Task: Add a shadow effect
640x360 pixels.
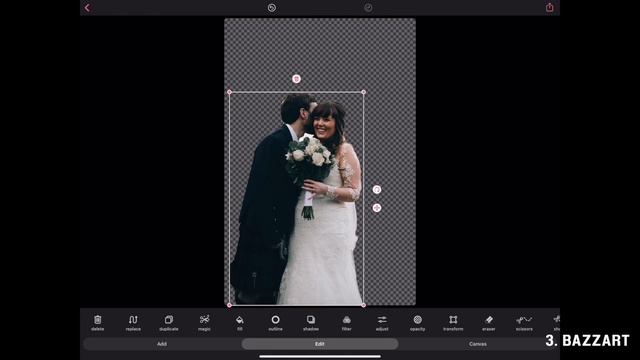Action: pyautogui.click(x=311, y=322)
